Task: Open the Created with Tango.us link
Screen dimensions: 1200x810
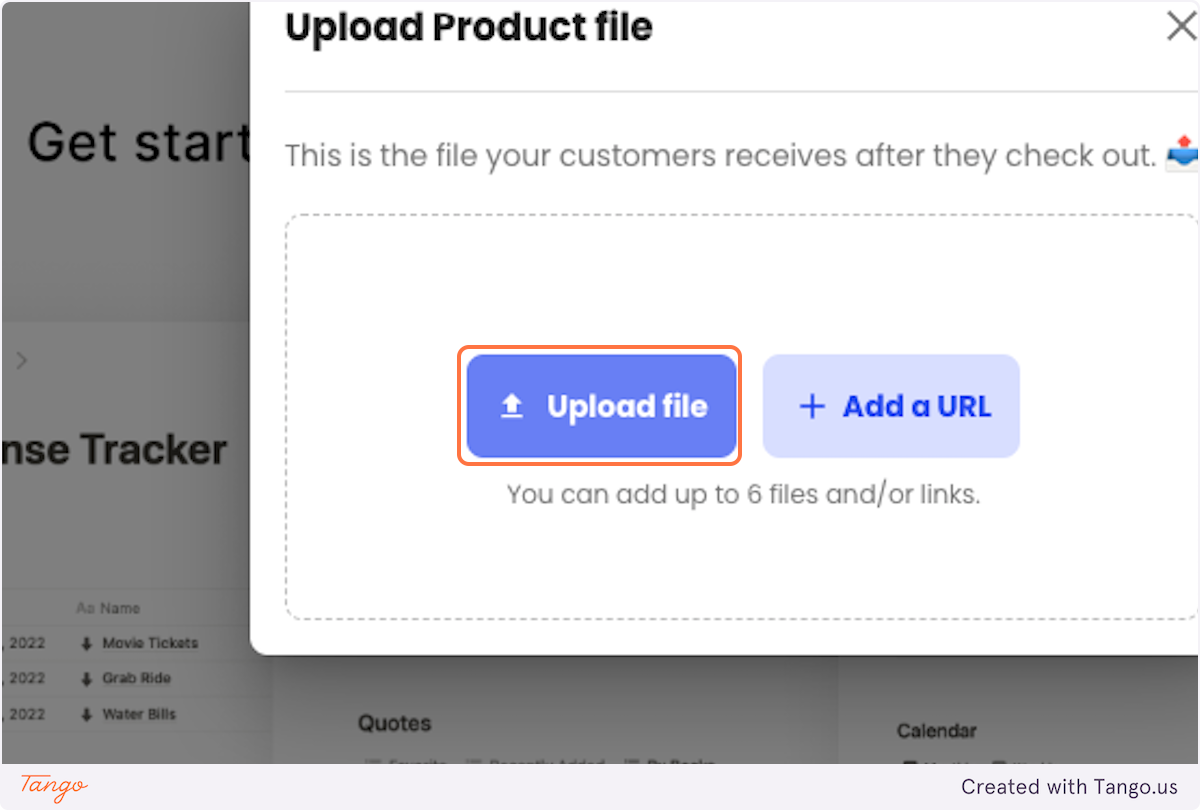Action: pyautogui.click(x=1070, y=787)
